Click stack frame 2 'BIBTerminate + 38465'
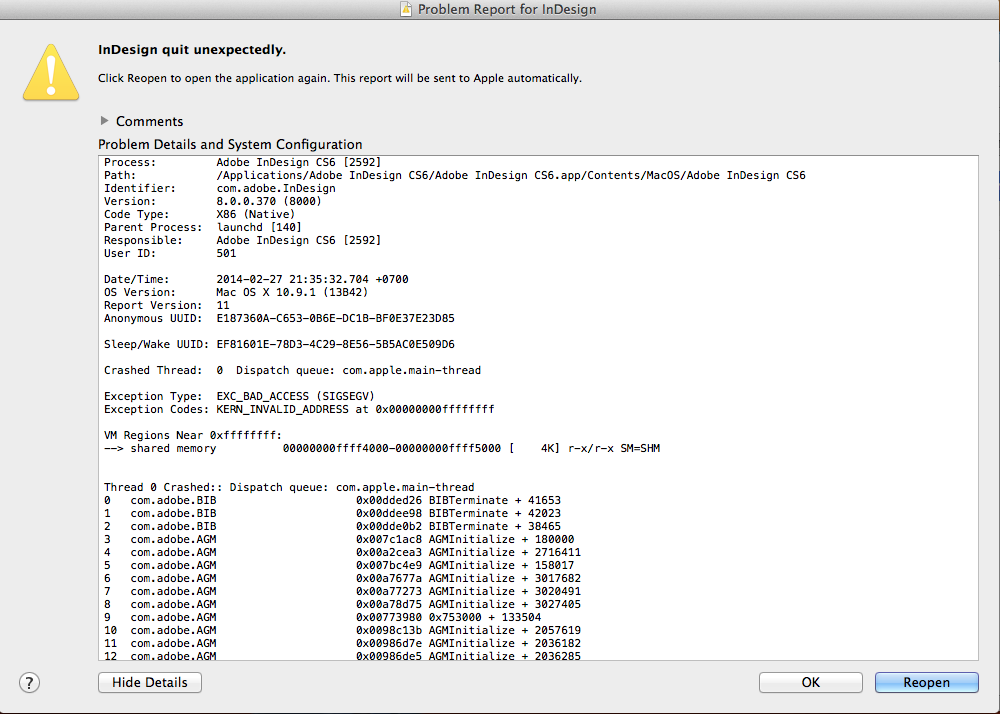 [332, 526]
